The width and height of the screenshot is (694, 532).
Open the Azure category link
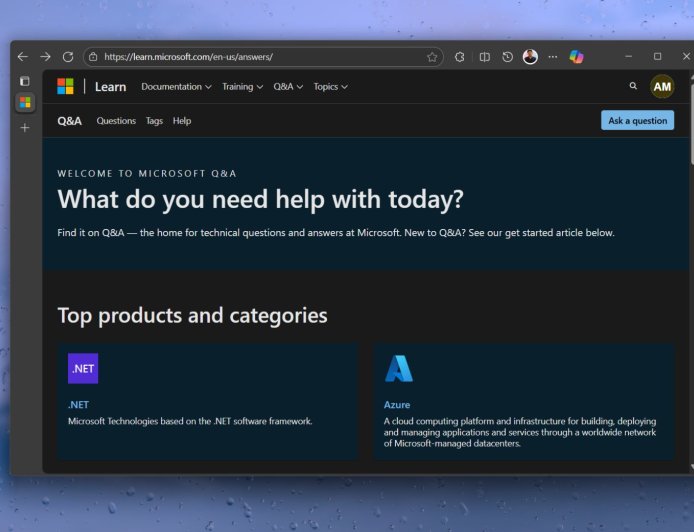[397, 405]
